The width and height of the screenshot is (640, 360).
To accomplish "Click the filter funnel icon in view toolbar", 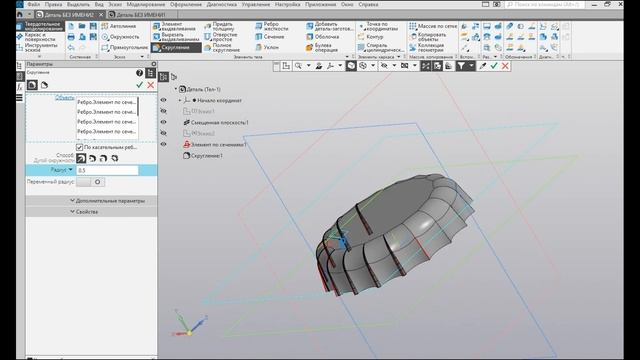I will pos(461,66).
